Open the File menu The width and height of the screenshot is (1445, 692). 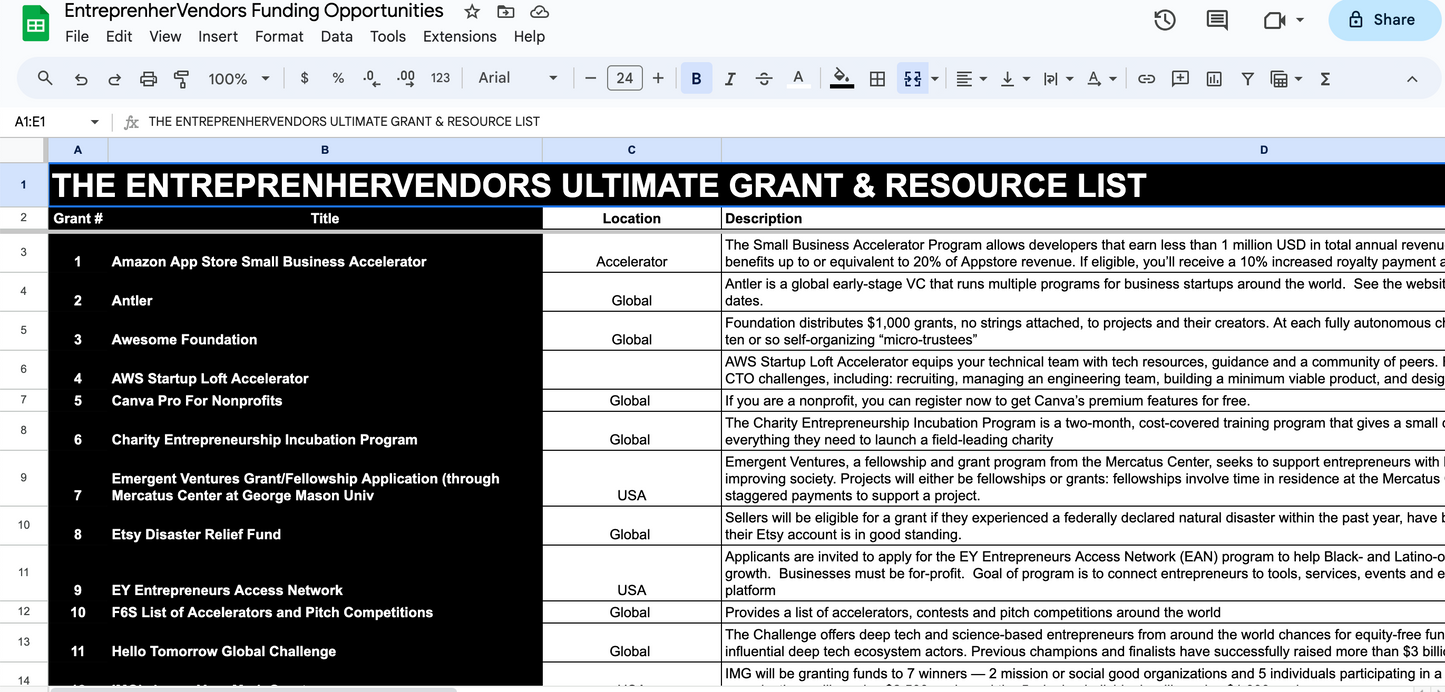tap(77, 36)
